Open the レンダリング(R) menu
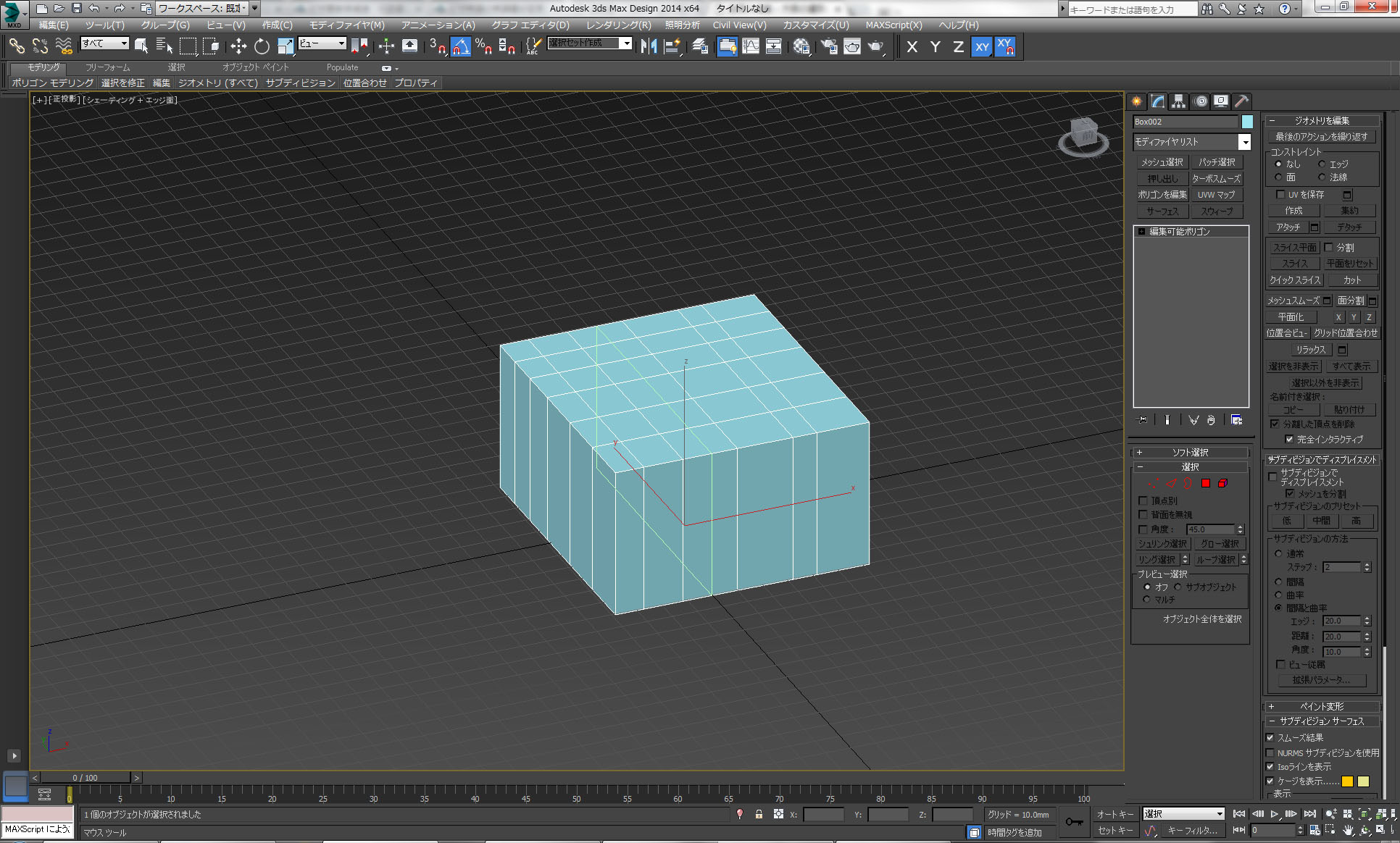The height and width of the screenshot is (843, 1400). tap(618, 25)
